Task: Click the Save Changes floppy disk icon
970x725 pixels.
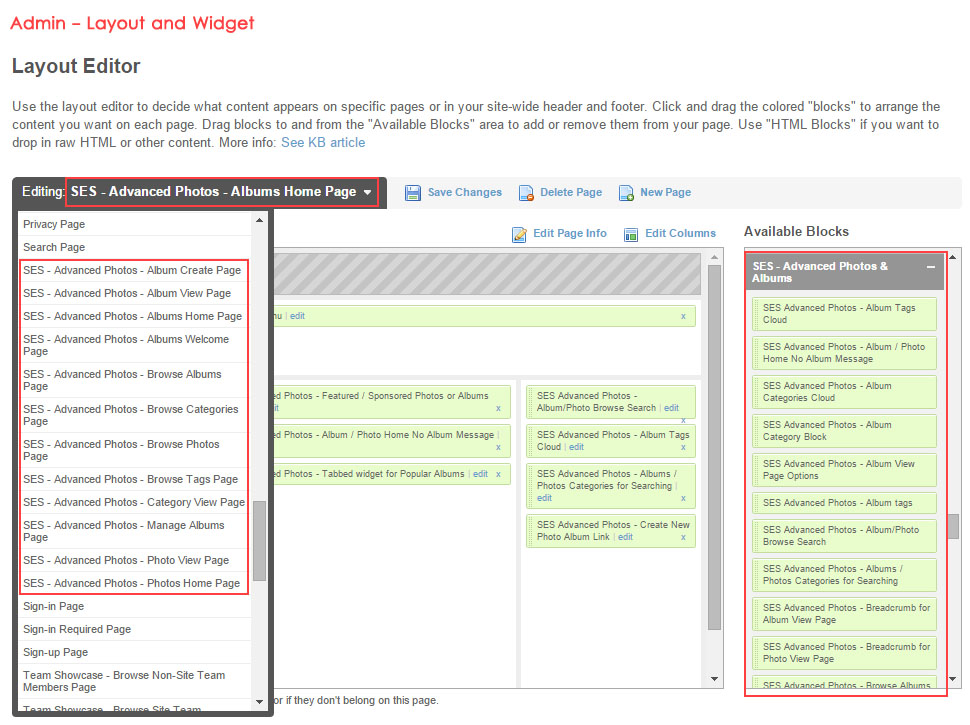Action: click(413, 193)
